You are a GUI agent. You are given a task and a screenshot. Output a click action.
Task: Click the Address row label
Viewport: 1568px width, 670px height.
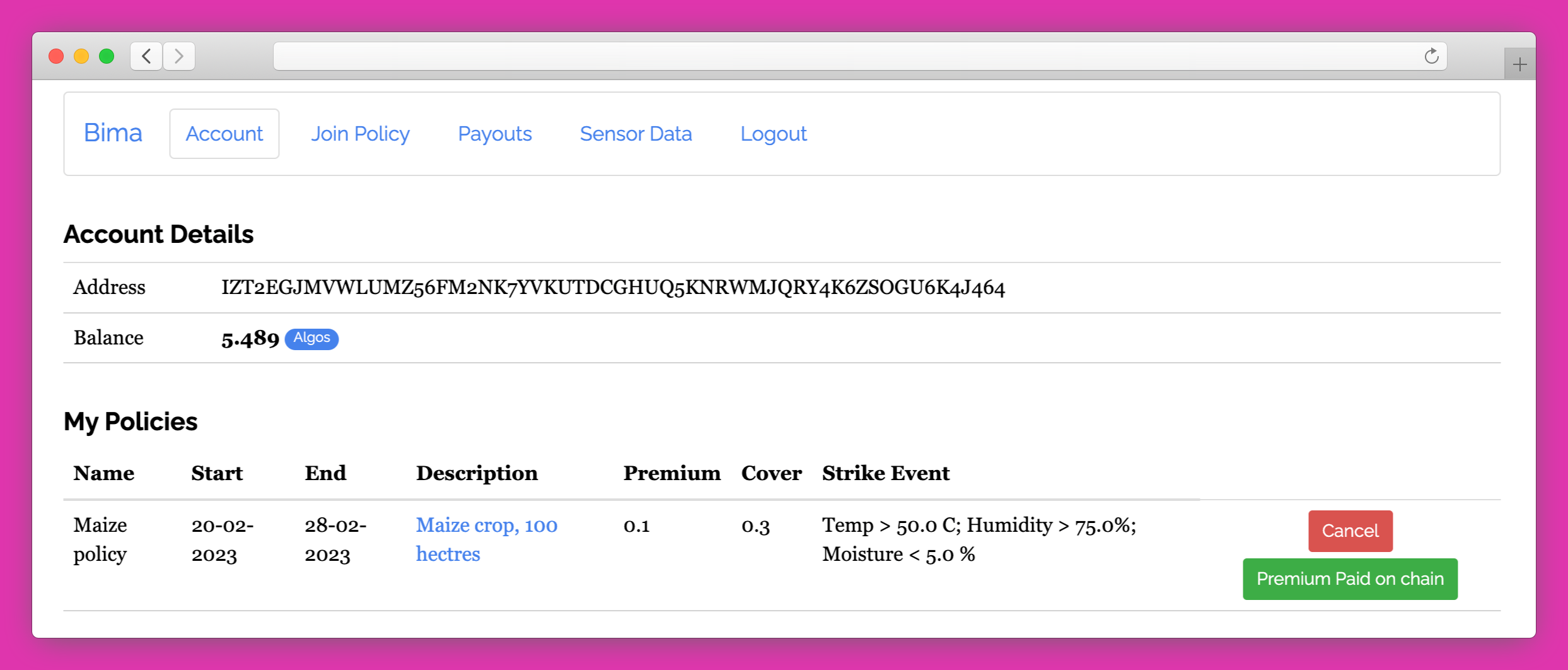click(x=109, y=288)
